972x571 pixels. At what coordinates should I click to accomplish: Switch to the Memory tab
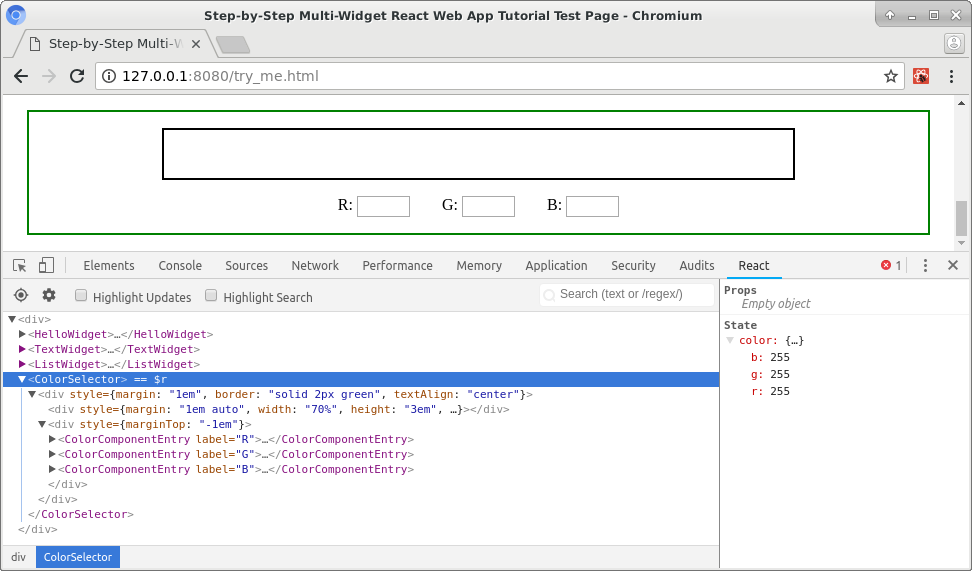click(x=479, y=265)
